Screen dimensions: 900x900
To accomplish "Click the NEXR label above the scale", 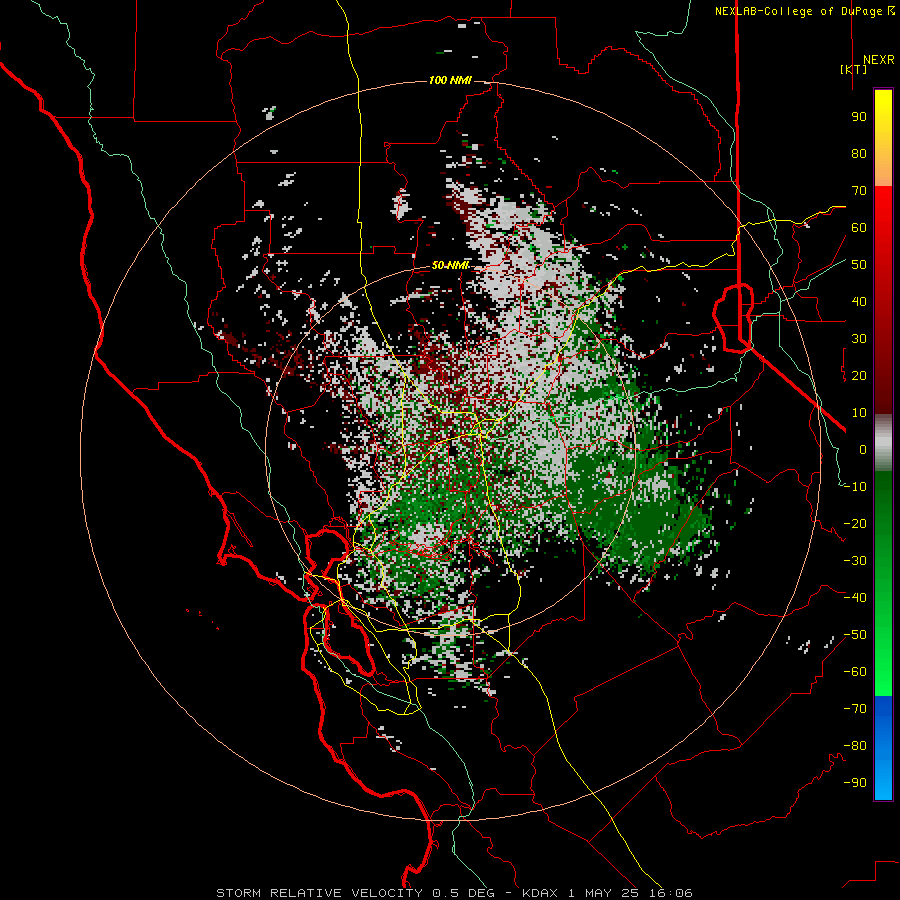I will (x=878, y=60).
